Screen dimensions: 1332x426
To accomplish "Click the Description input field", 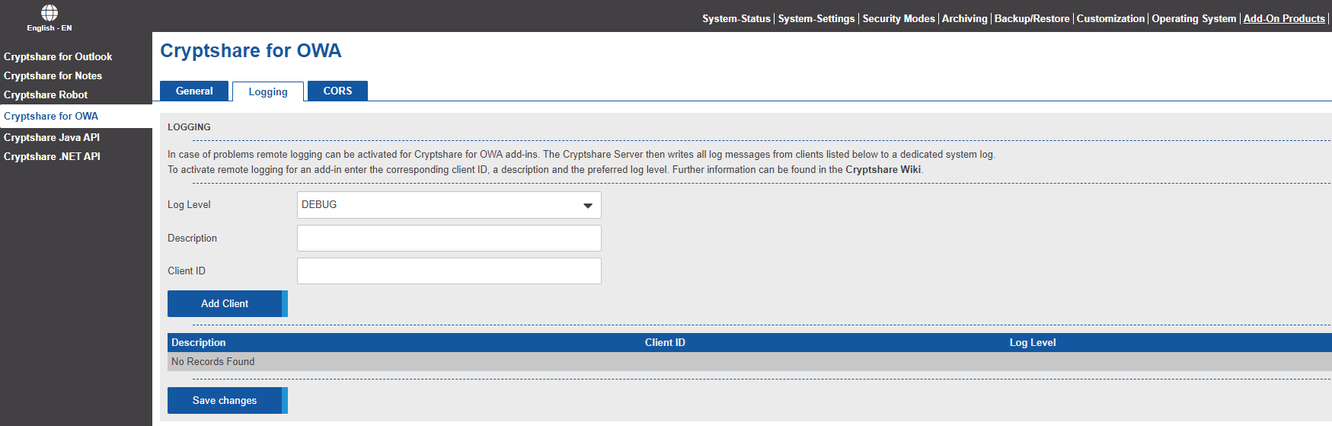I will [449, 238].
